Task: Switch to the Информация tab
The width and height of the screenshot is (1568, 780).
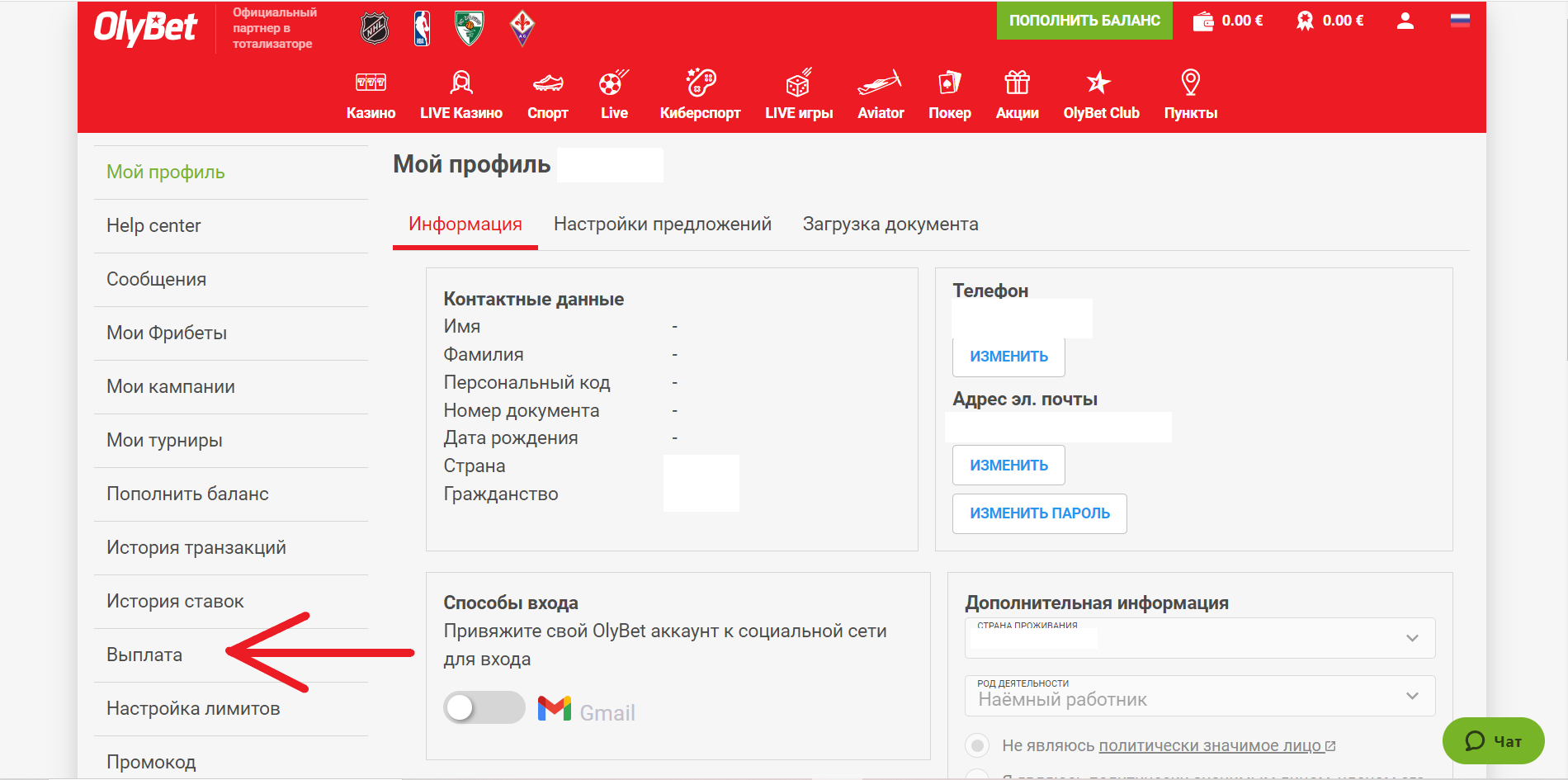Action: click(x=465, y=225)
